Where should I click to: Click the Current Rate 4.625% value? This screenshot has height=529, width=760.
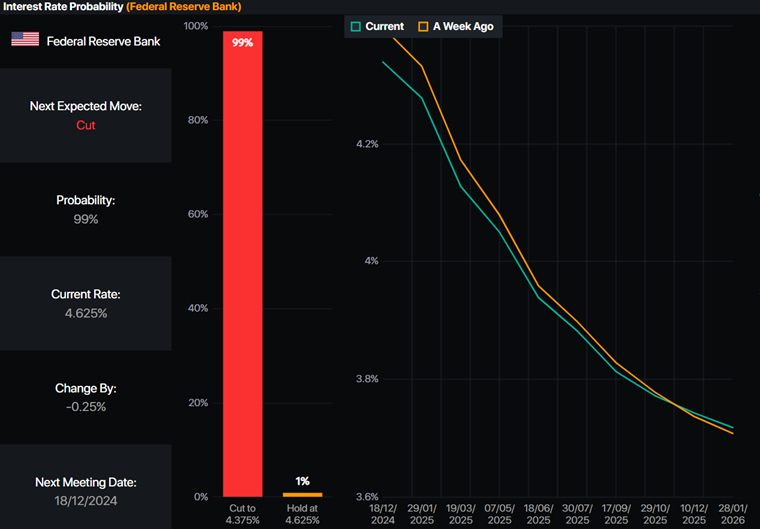(85, 313)
